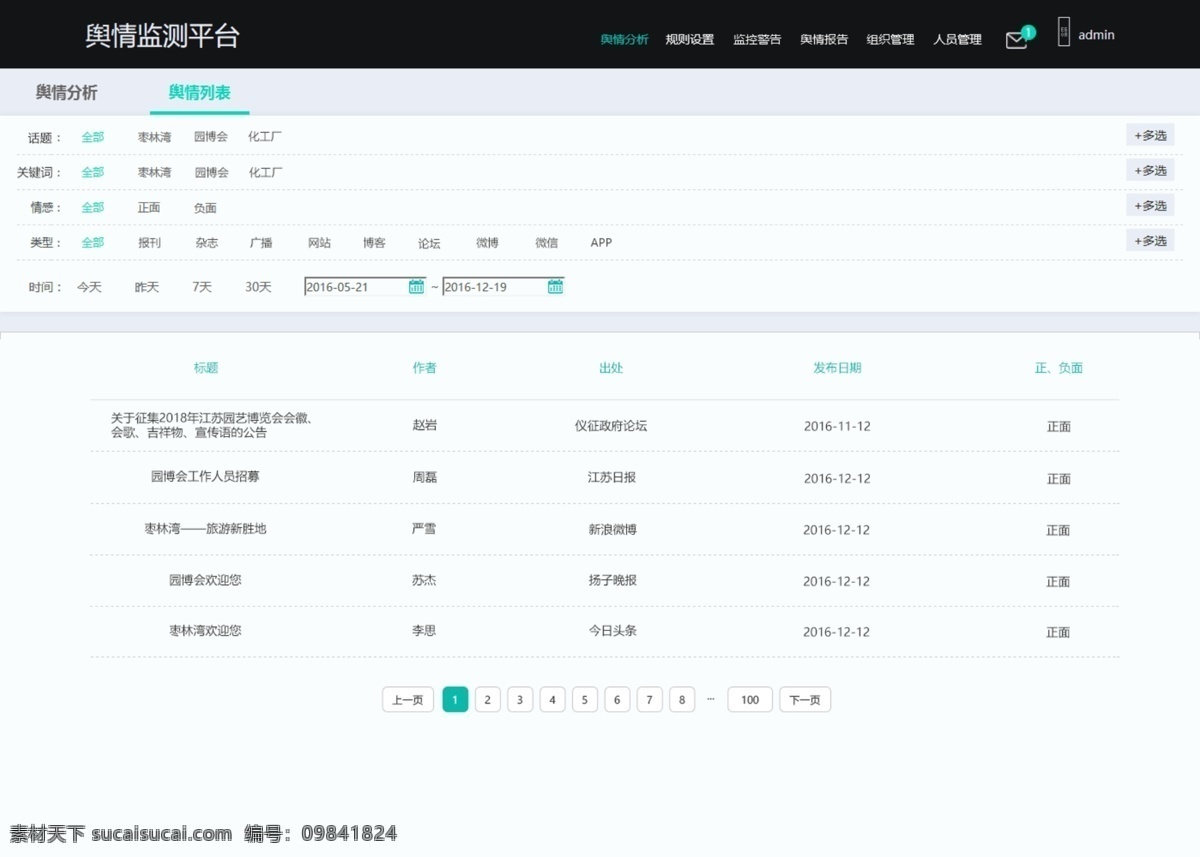The image size is (1200, 857).
Task: Filter type by 博客
Action: [x=374, y=242]
